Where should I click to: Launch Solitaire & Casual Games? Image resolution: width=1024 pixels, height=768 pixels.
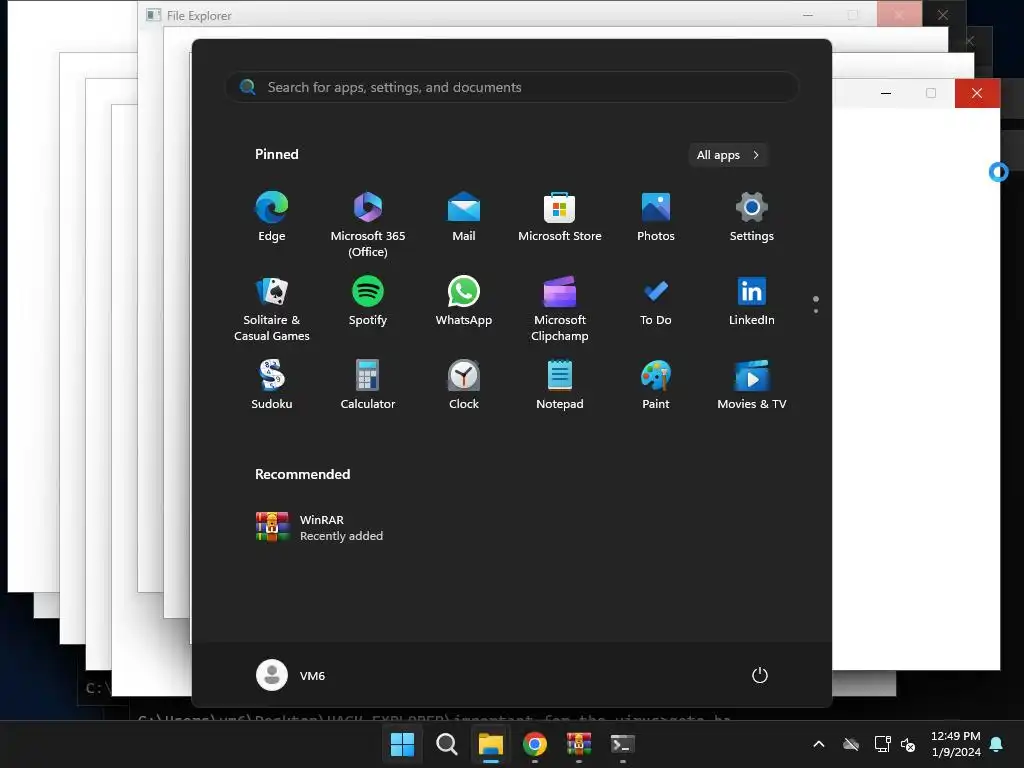click(272, 309)
